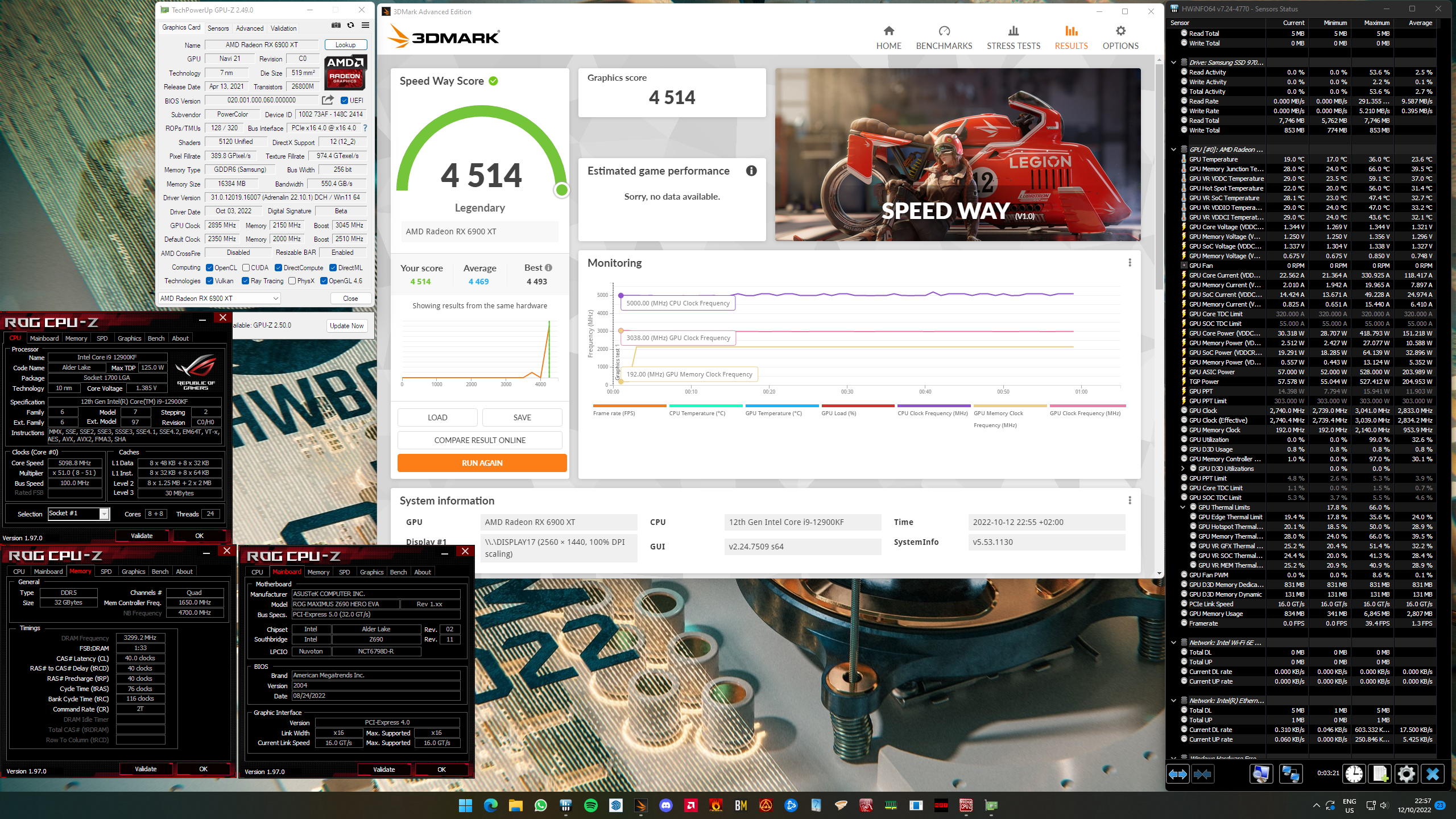The image size is (1456, 819).
Task: Click GPU-Z Lookup button
Action: pyautogui.click(x=345, y=45)
